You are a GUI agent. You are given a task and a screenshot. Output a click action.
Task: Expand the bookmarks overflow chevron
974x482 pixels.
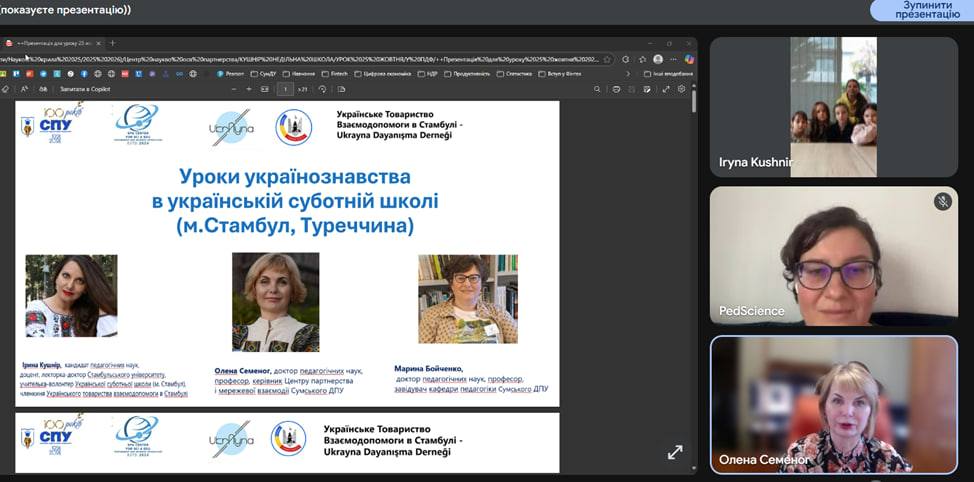tap(627, 73)
